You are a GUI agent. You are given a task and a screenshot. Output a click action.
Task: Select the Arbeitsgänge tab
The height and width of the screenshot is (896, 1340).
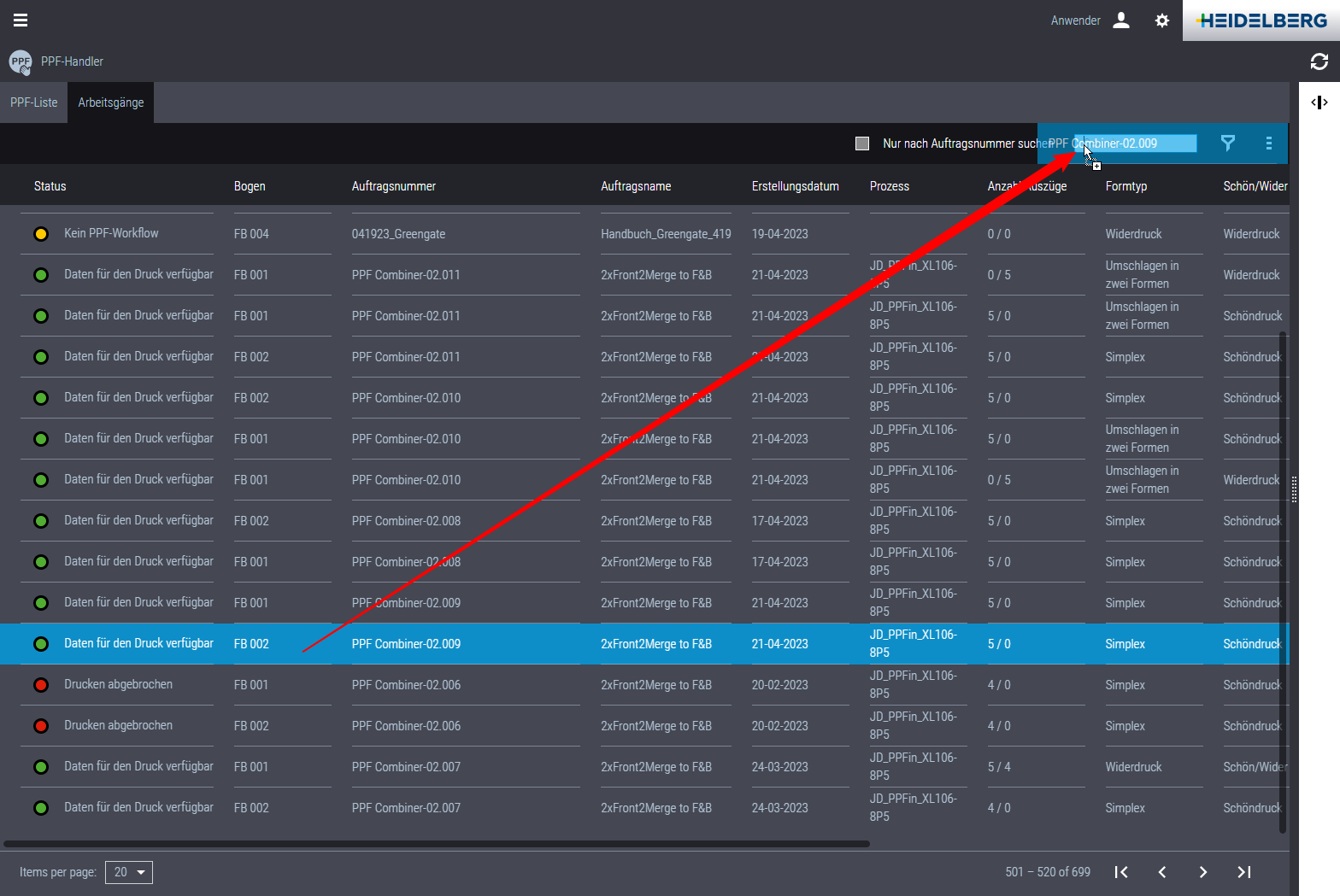click(x=111, y=102)
